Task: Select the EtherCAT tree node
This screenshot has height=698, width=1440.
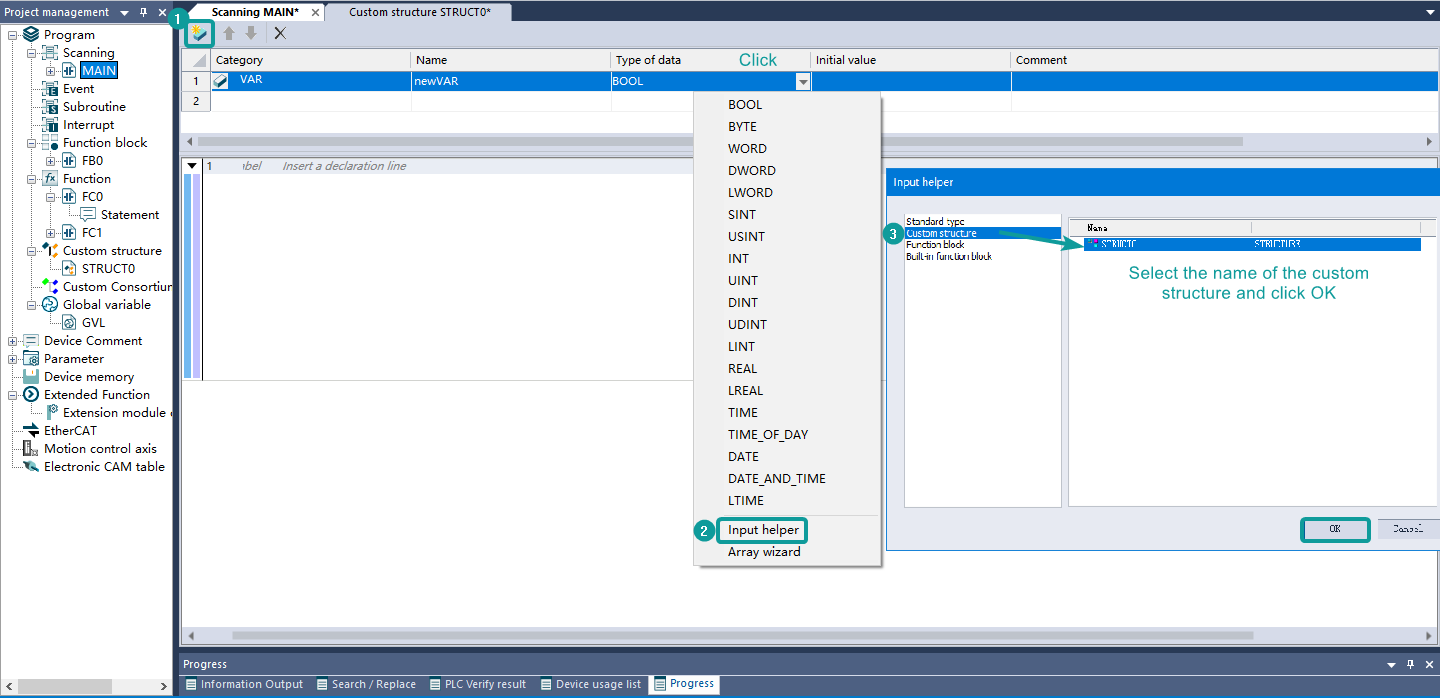Action: [x=70, y=431]
